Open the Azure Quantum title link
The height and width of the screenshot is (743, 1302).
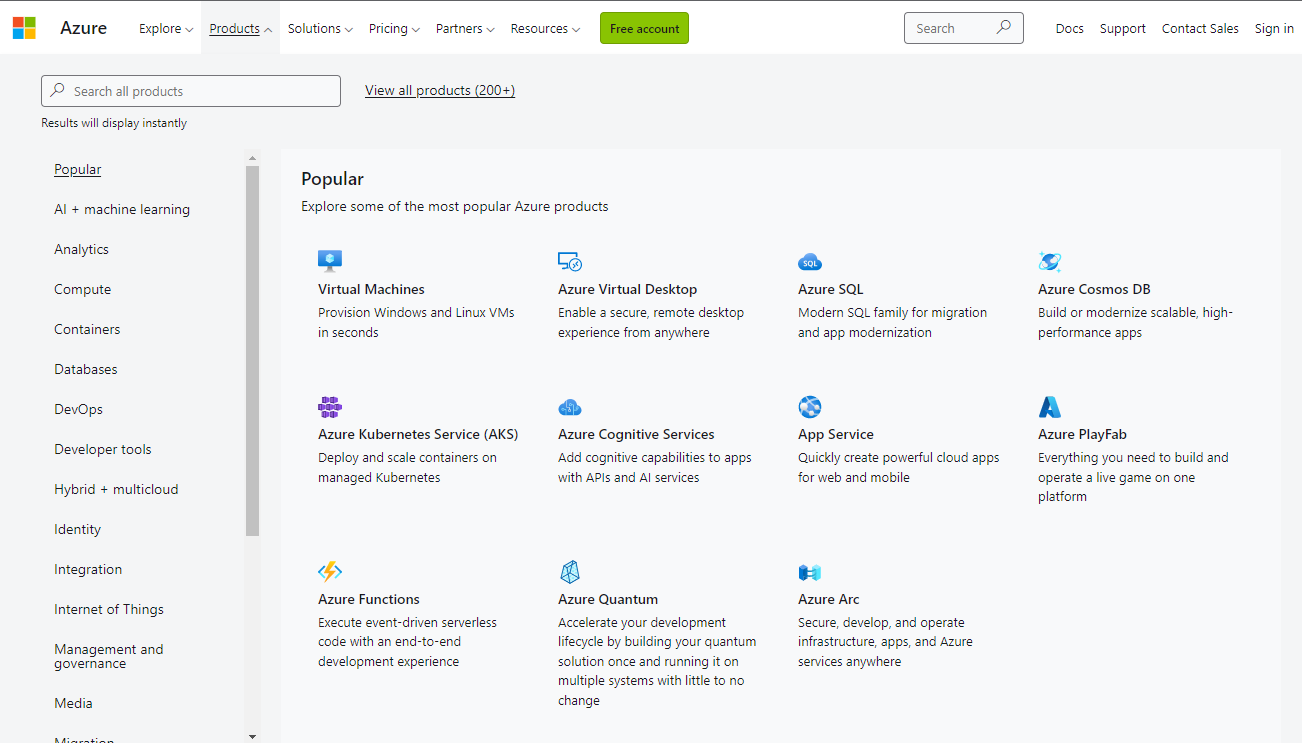coord(608,599)
